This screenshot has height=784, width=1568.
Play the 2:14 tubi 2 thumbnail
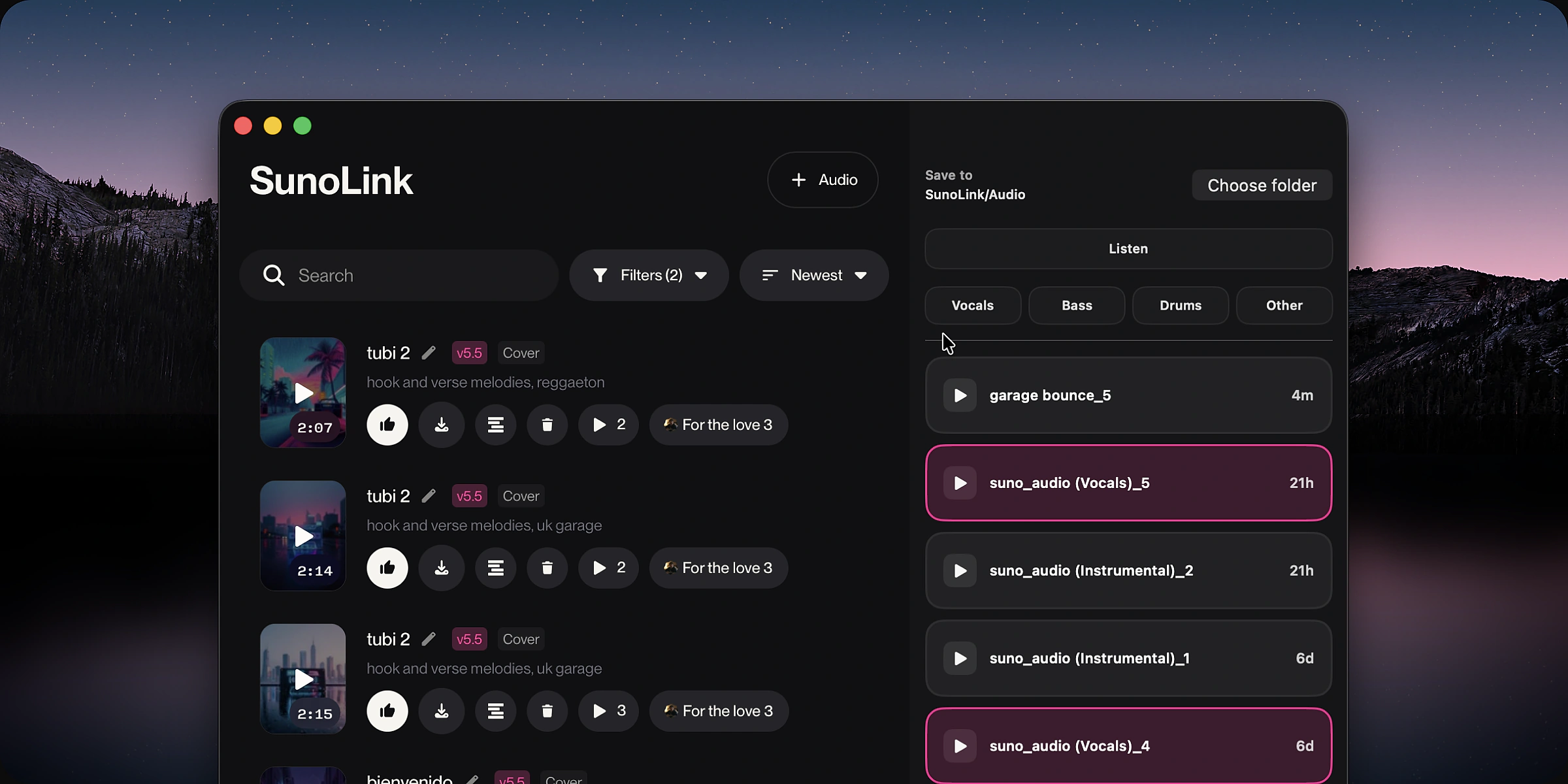(x=303, y=536)
